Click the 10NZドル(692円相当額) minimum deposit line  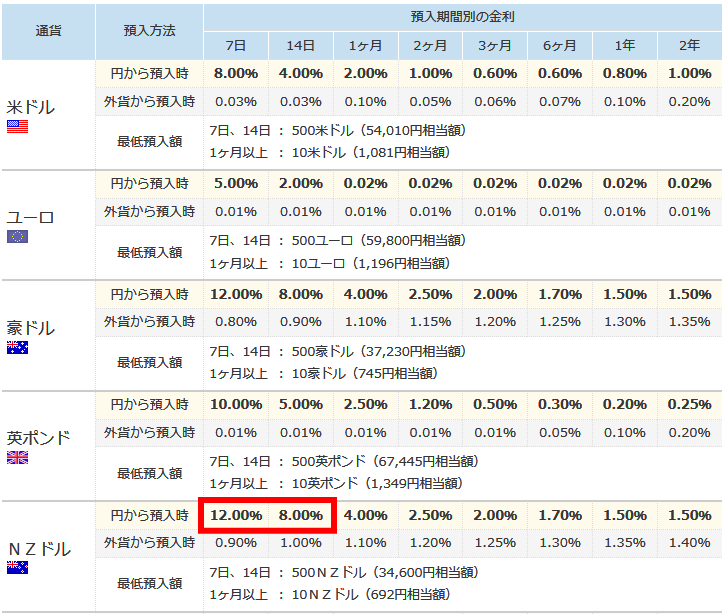coord(330,595)
